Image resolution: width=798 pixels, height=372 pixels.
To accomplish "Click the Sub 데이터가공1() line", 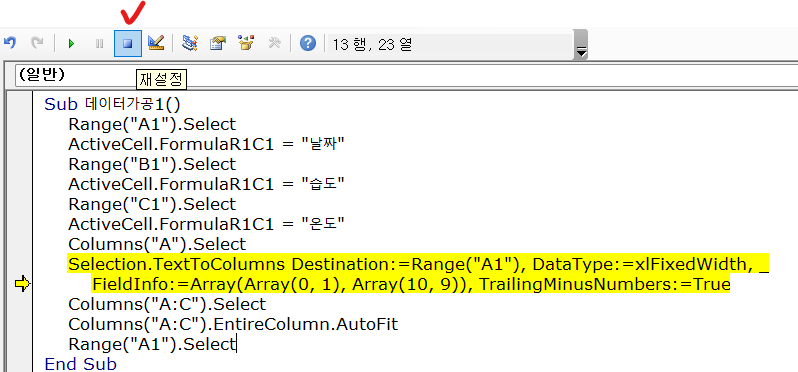I will (112, 104).
